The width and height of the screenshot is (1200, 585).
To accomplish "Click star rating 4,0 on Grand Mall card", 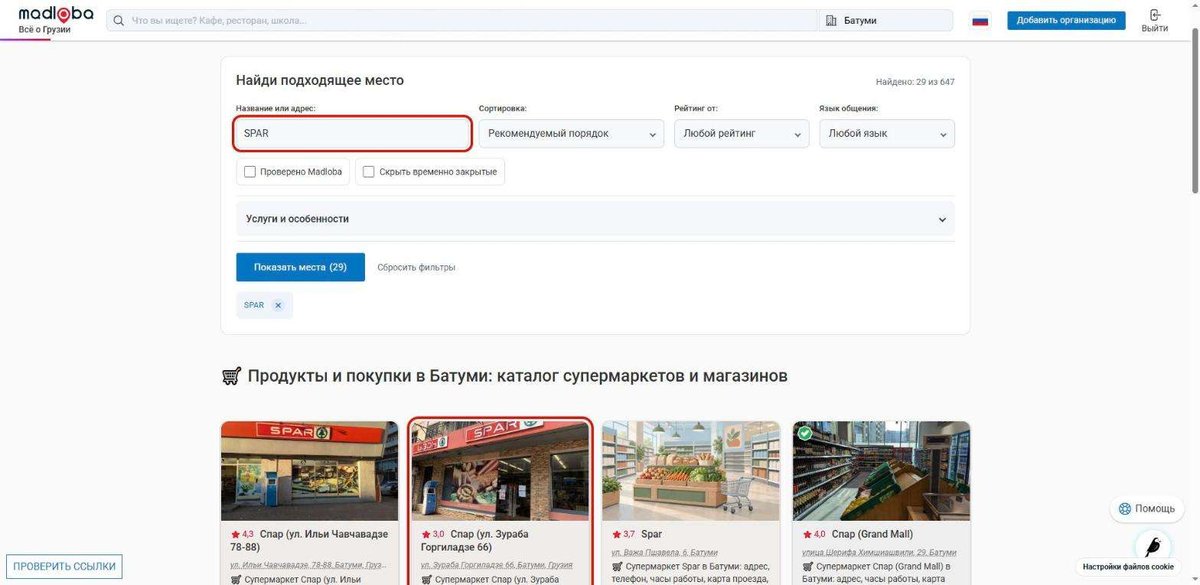I will click(814, 534).
